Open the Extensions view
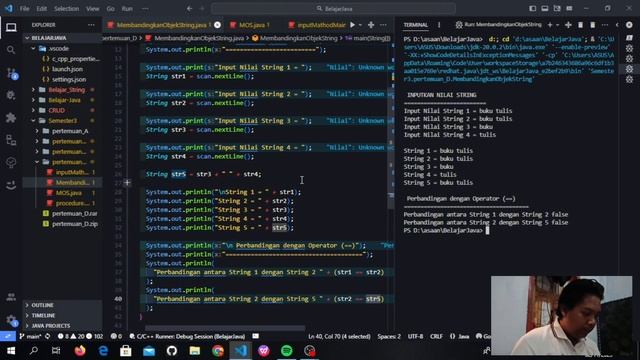 click(x=11, y=118)
